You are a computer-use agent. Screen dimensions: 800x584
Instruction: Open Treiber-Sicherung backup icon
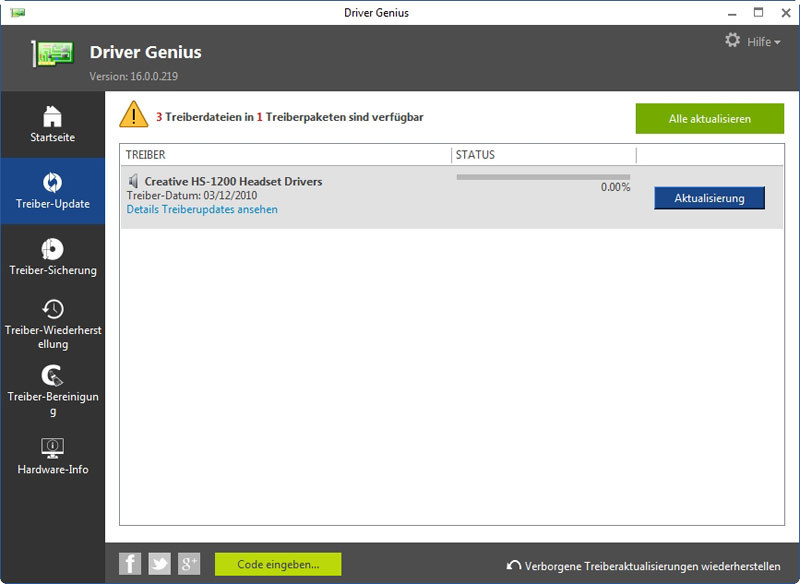[52, 249]
